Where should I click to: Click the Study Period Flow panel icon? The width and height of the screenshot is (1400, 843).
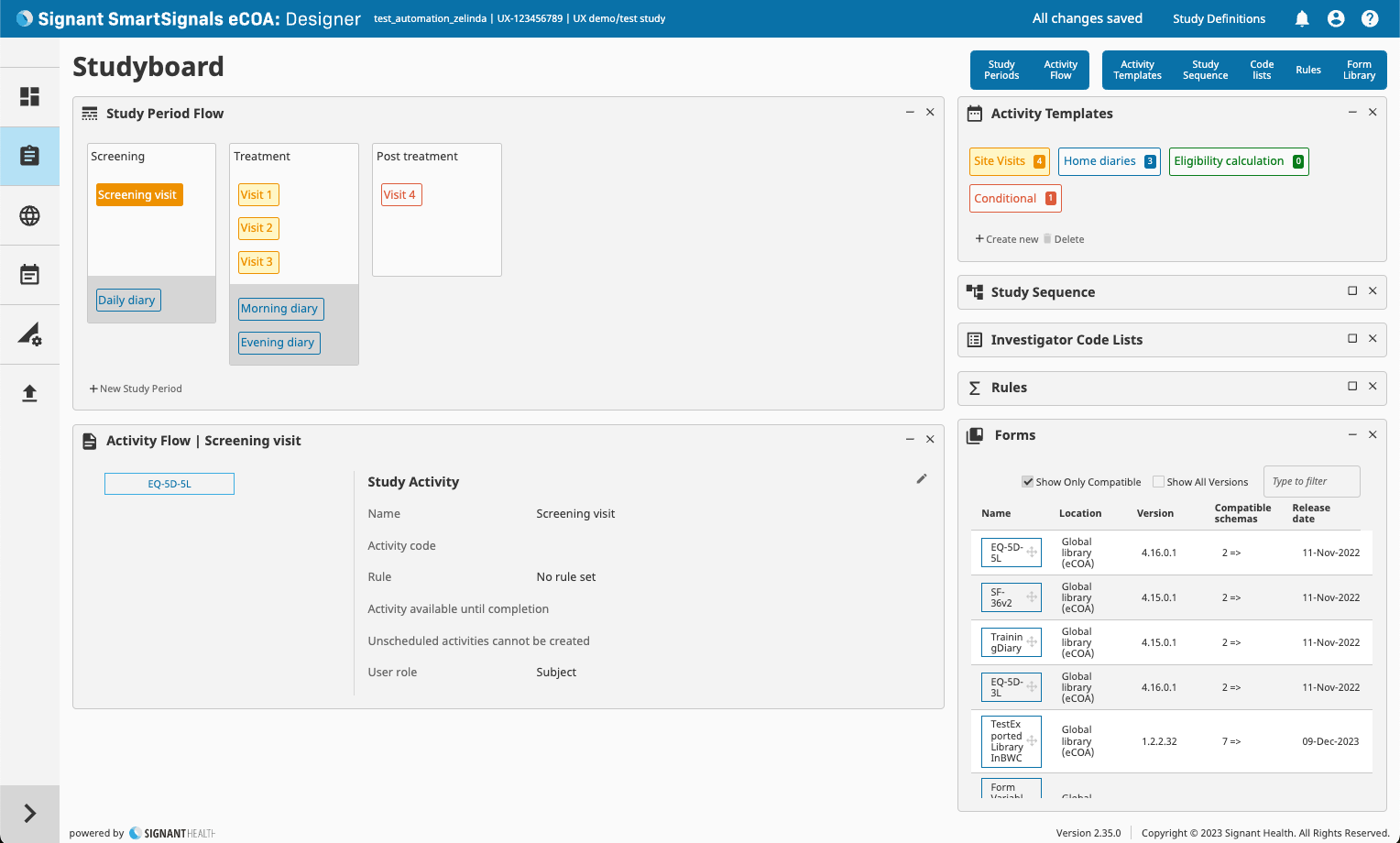coord(90,114)
